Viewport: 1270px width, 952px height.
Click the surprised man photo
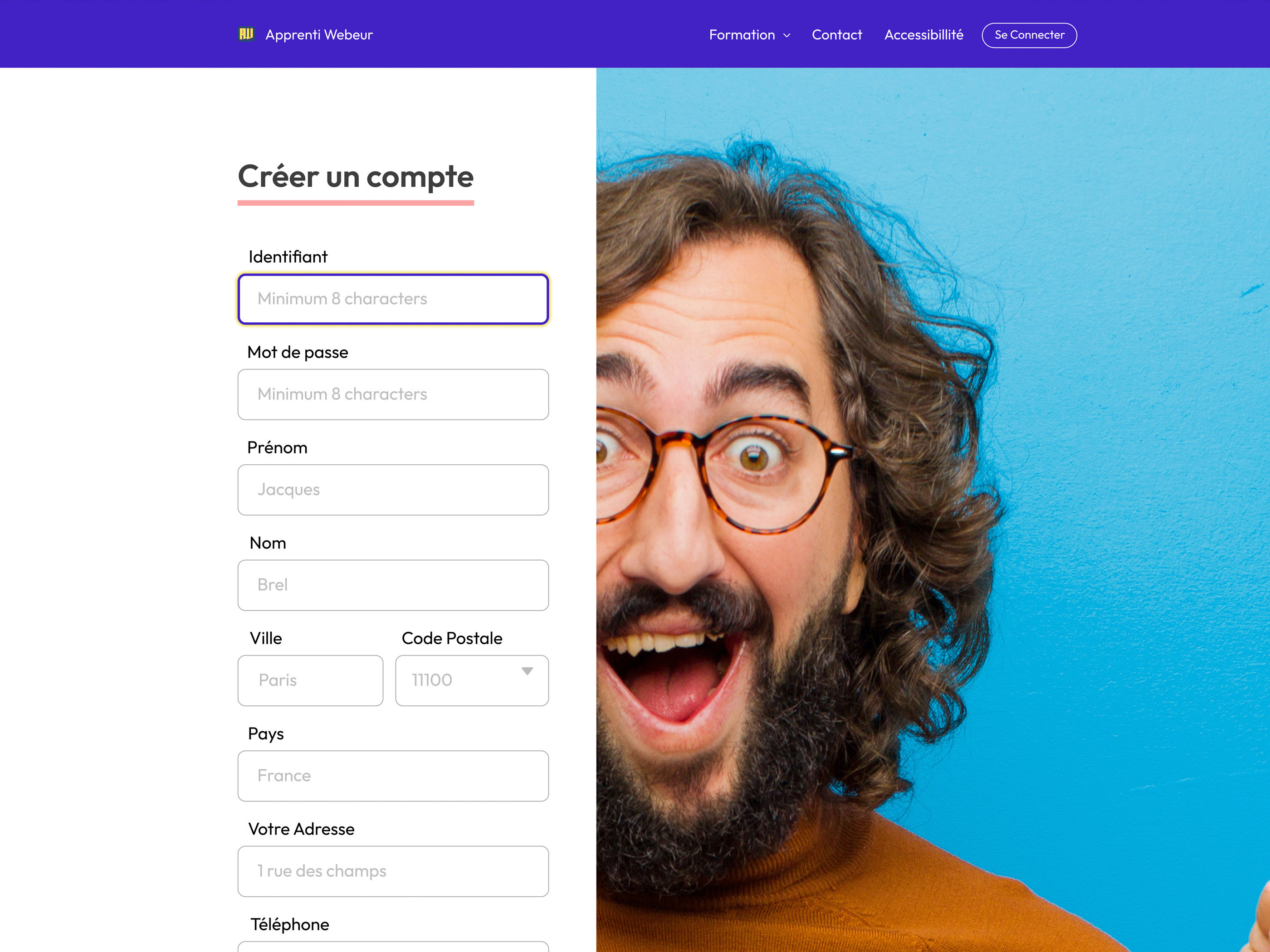tap(933, 510)
